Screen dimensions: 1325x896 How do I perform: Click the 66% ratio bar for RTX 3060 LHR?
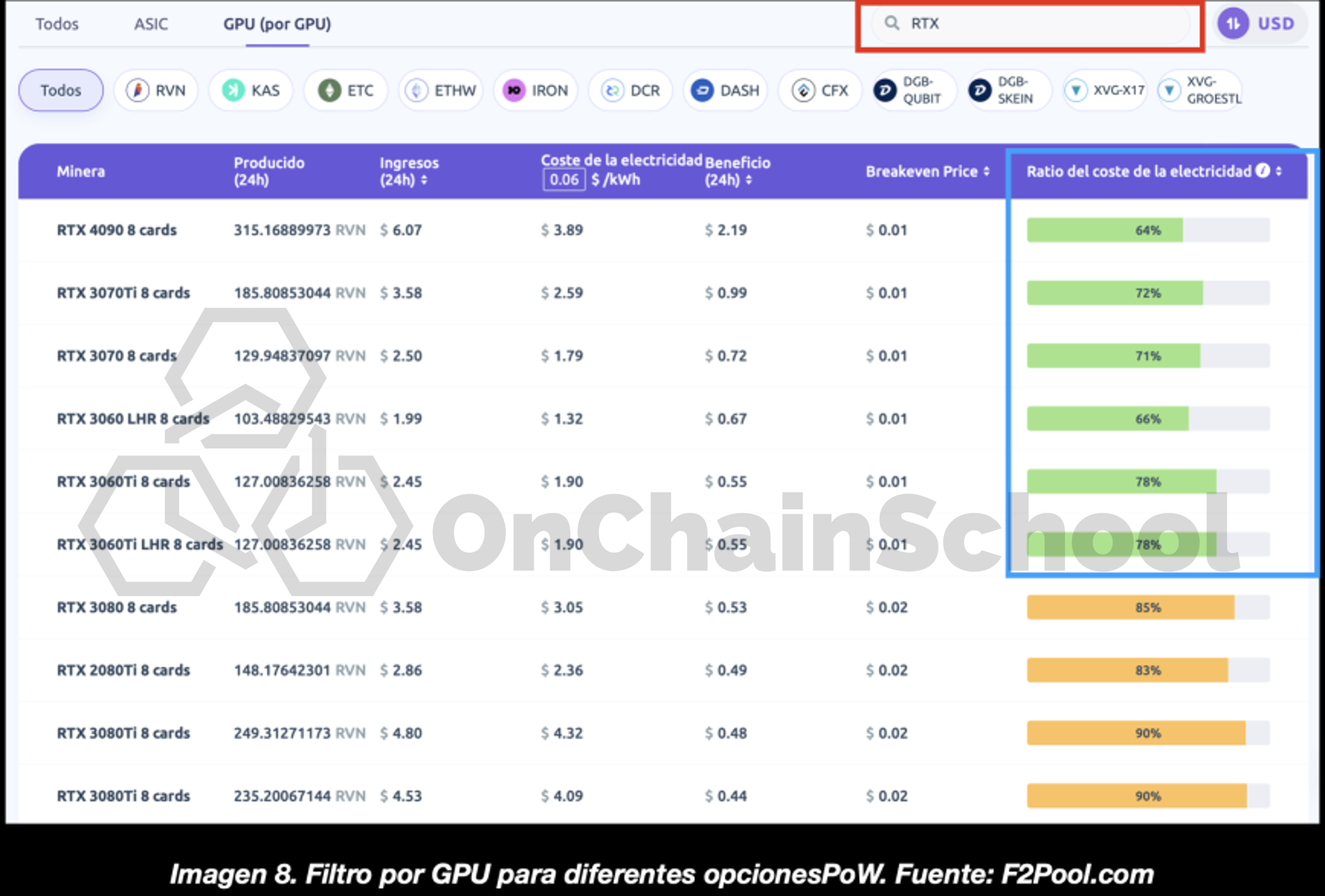(1148, 418)
